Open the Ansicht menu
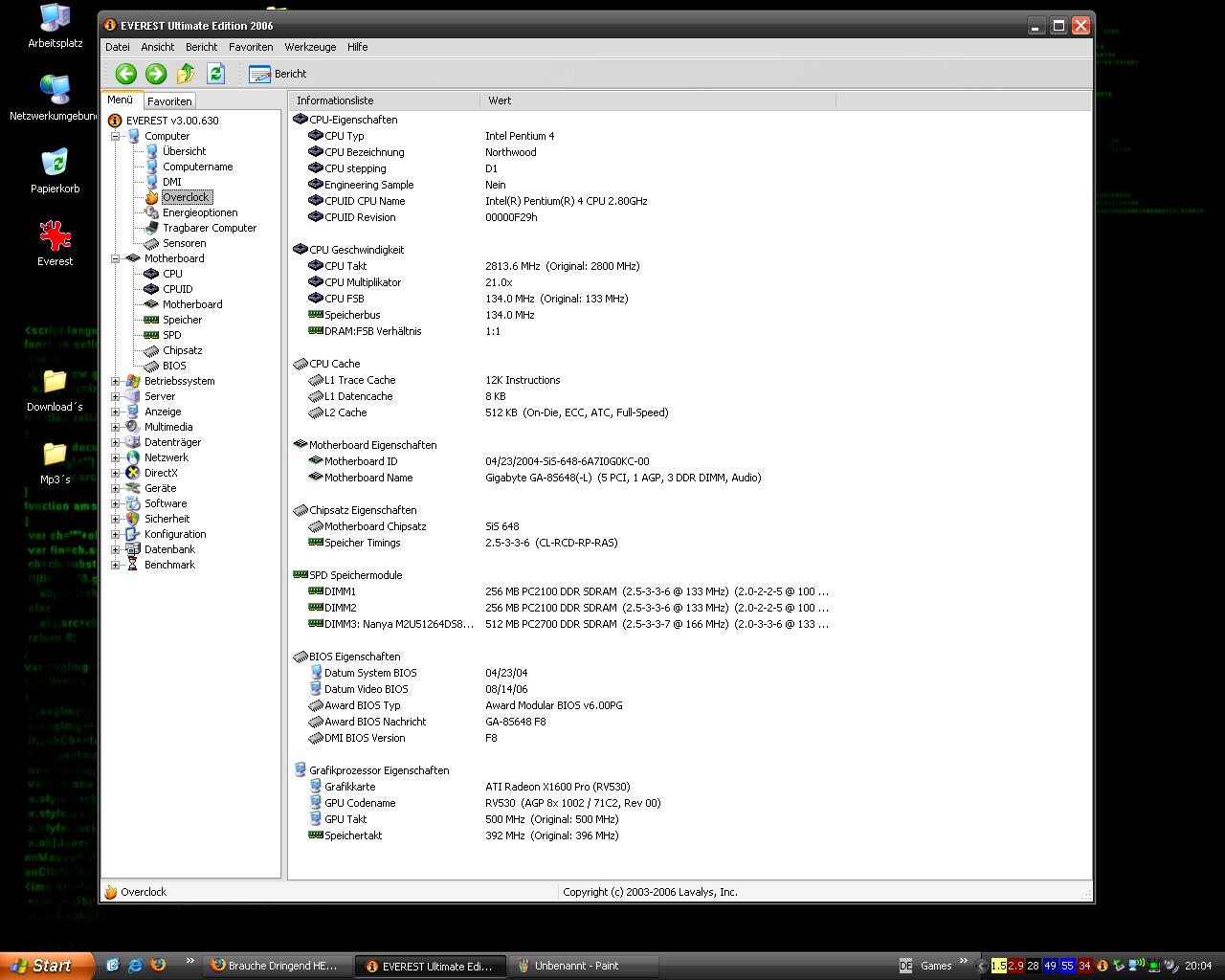This screenshot has height=980, width=1225. [158, 47]
